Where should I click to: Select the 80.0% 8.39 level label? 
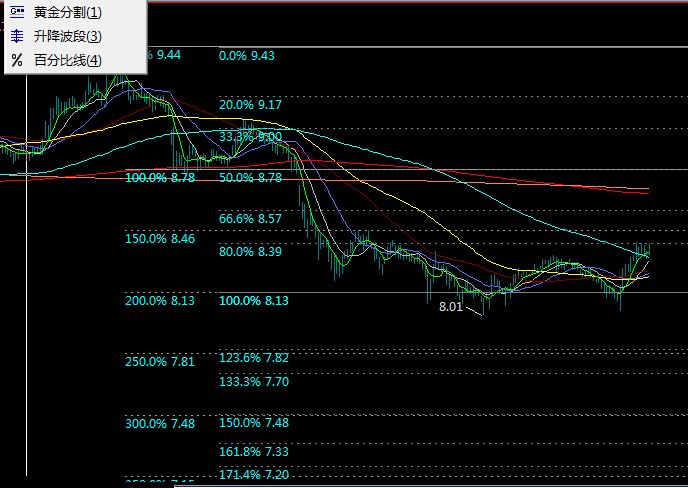point(250,251)
